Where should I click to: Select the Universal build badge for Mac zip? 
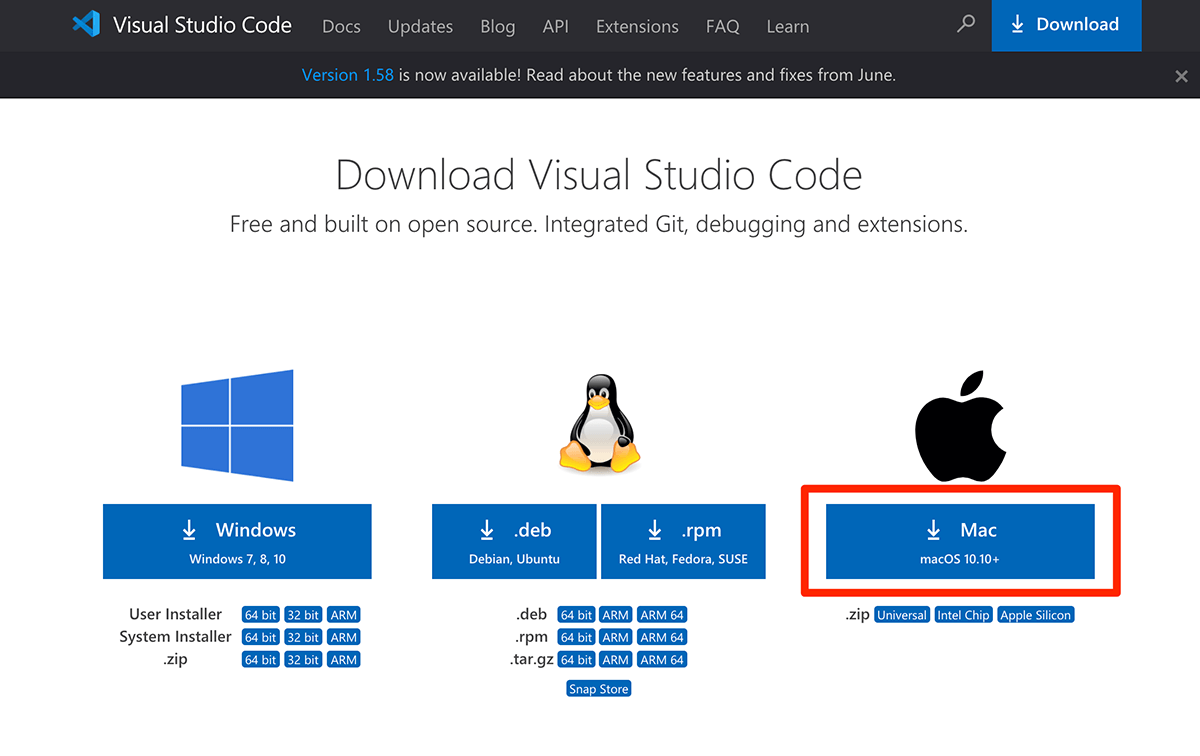pos(901,614)
